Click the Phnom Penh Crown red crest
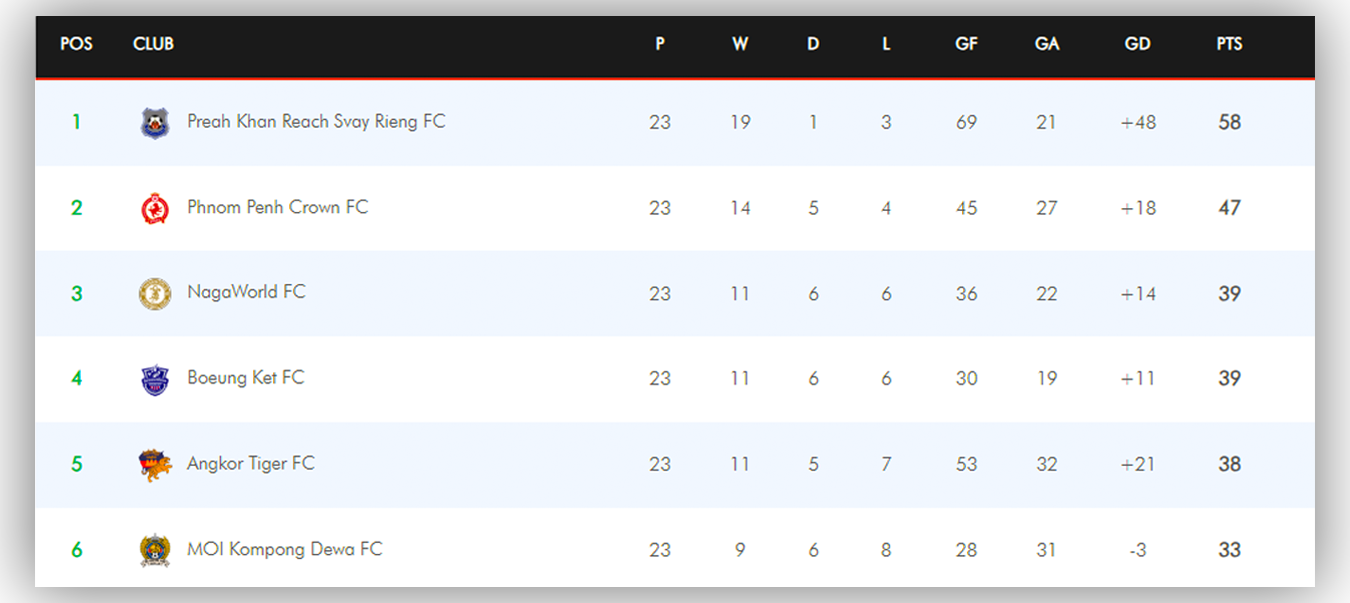 pos(155,208)
